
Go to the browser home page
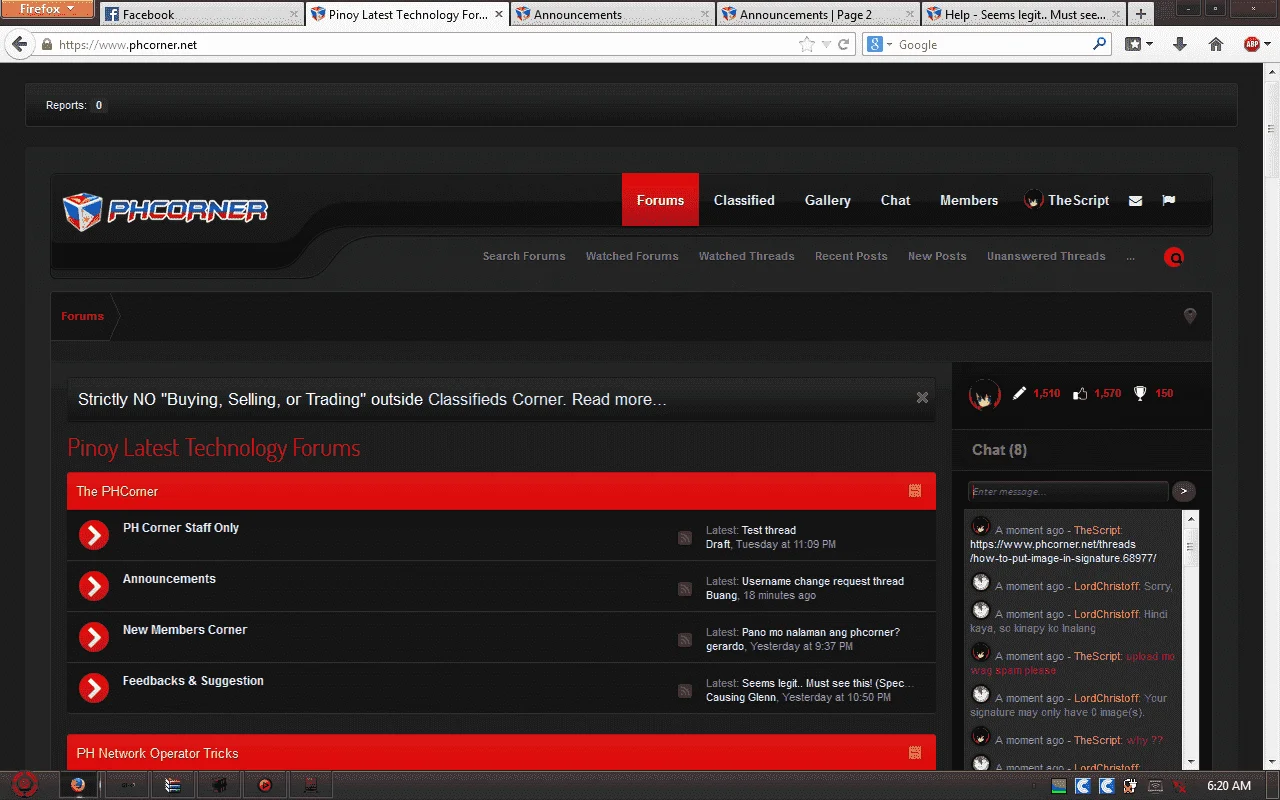1216,44
